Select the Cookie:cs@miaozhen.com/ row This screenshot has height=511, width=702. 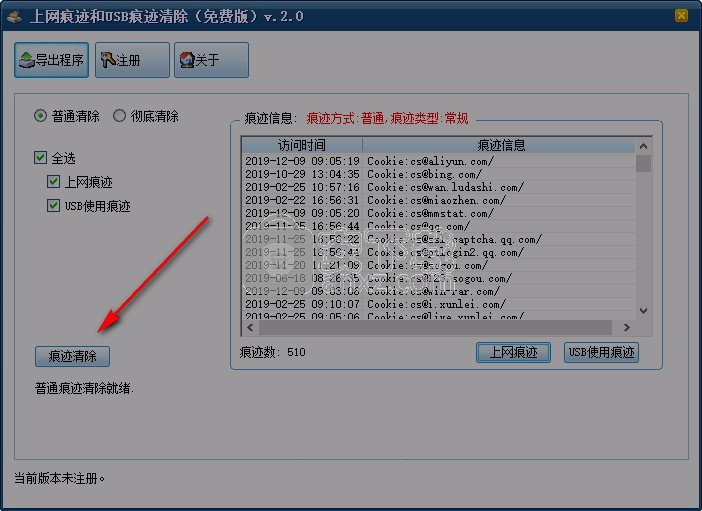click(438, 200)
